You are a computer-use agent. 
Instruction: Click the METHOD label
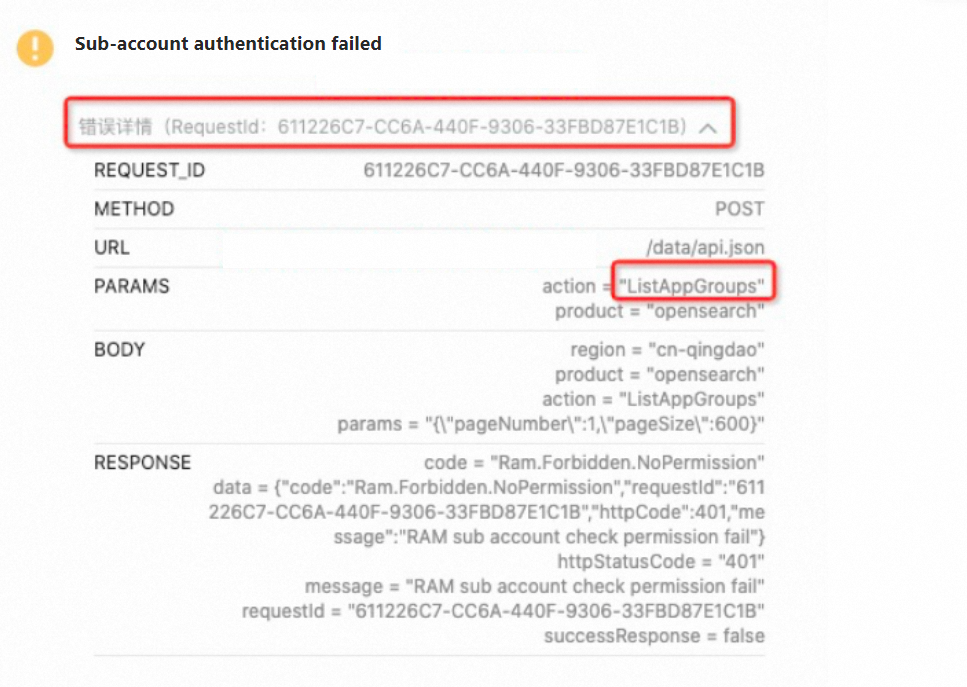tap(134, 209)
